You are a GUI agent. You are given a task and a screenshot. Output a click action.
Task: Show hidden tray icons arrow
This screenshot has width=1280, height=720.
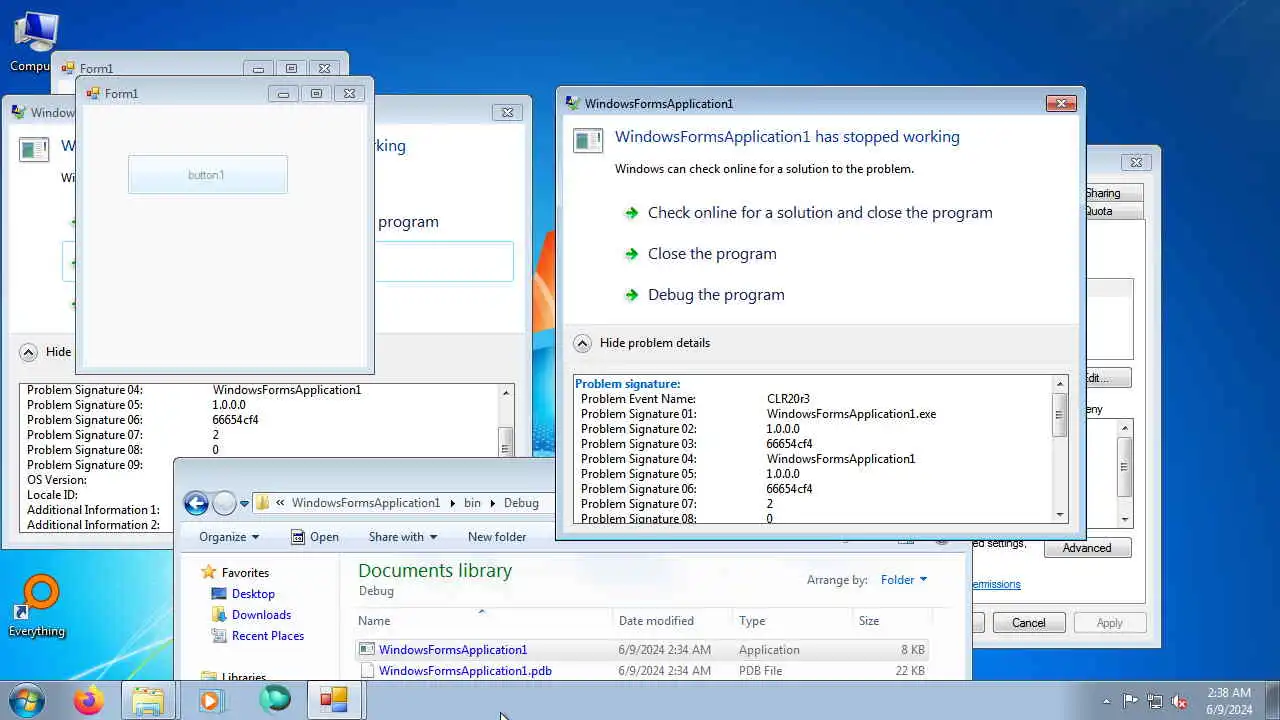tap(1106, 702)
